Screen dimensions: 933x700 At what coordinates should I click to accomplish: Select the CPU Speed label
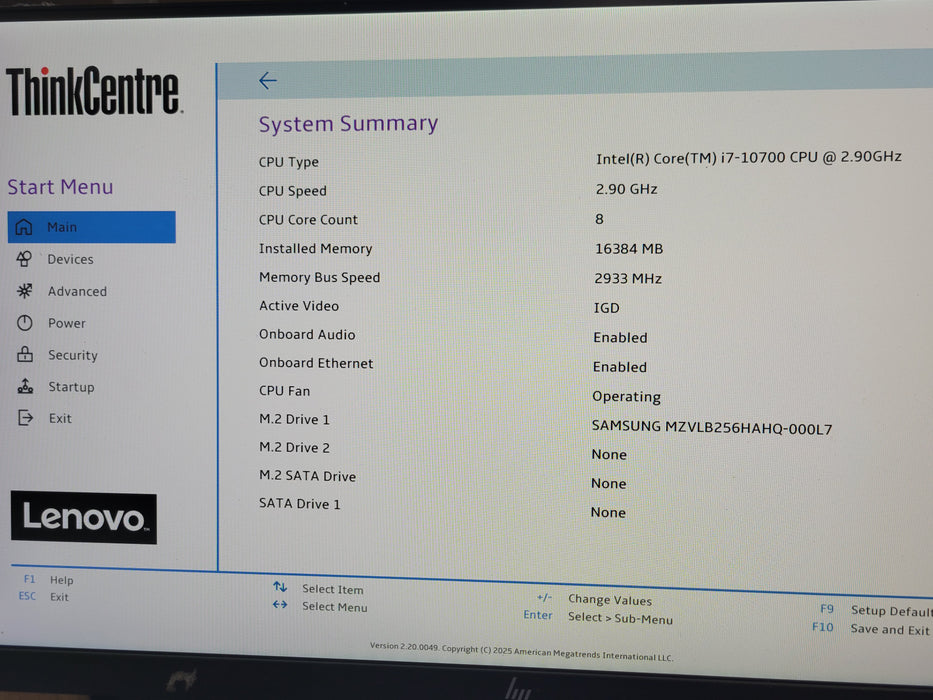(x=293, y=191)
